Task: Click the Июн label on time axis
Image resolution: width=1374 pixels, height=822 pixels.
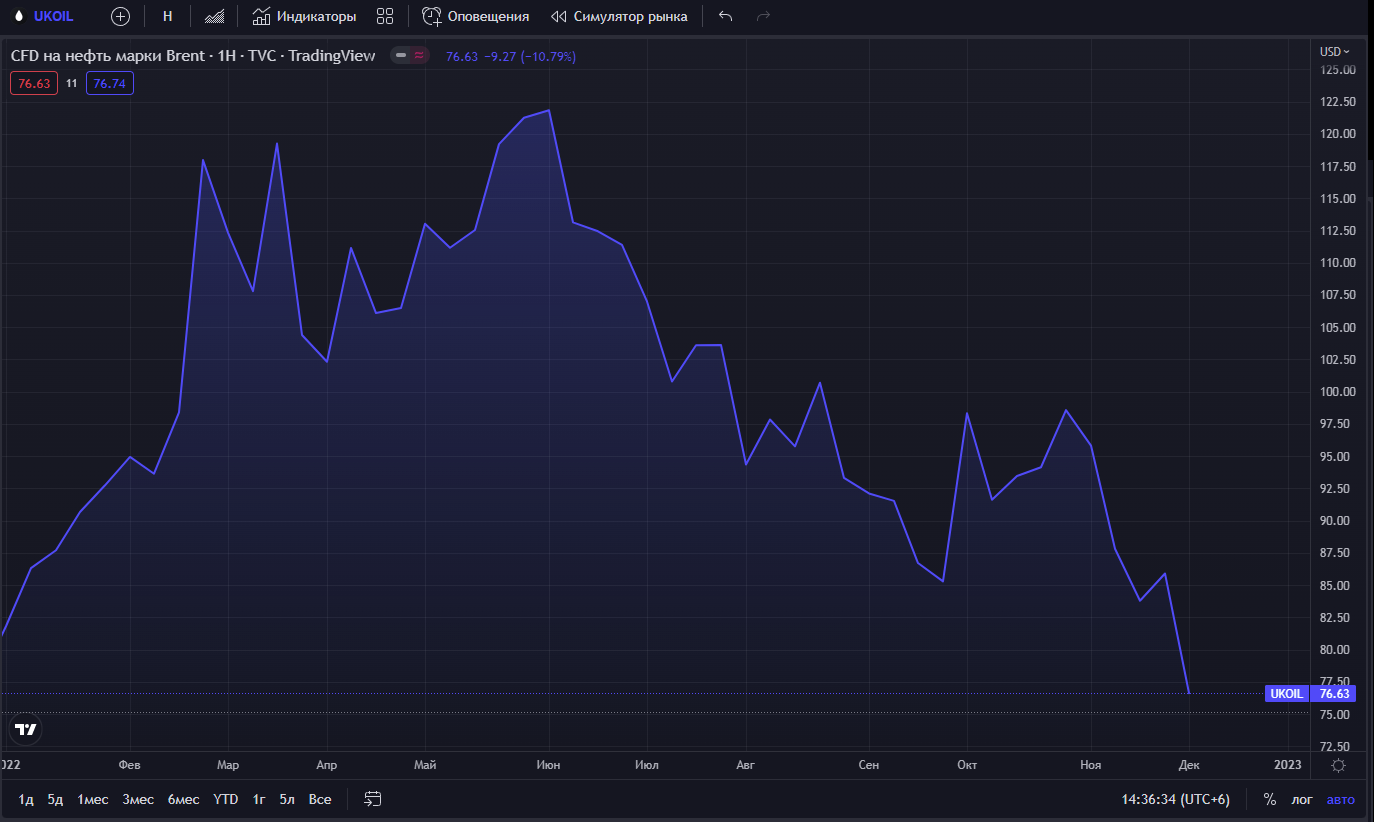Action: (548, 765)
